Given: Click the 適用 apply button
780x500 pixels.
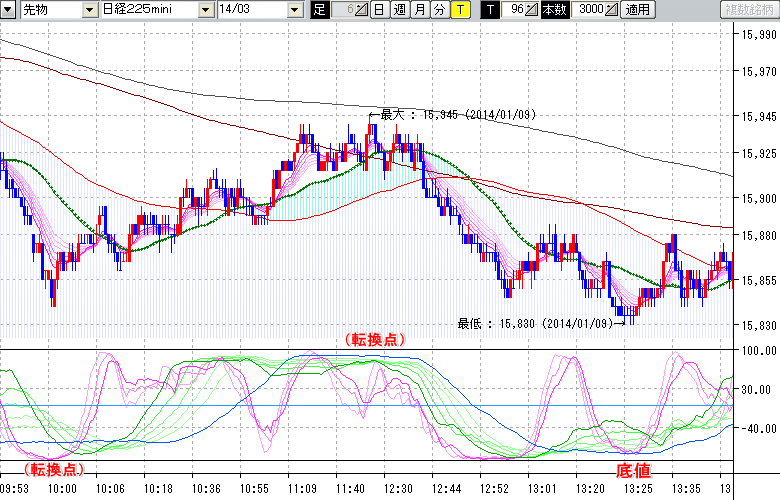Looking at the screenshot, I should coord(637,10).
